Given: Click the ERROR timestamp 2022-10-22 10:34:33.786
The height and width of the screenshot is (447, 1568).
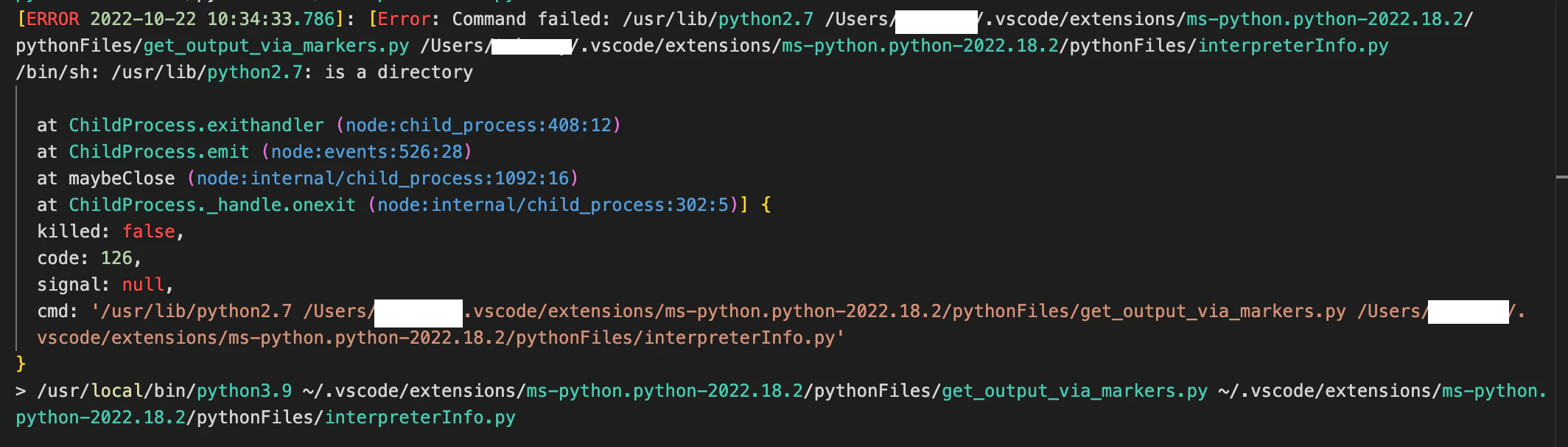Looking at the screenshot, I should pos(212,19).
